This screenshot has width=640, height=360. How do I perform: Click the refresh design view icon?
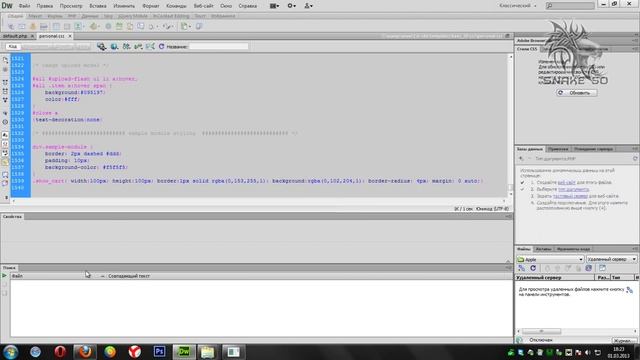[x=161, y=47]
